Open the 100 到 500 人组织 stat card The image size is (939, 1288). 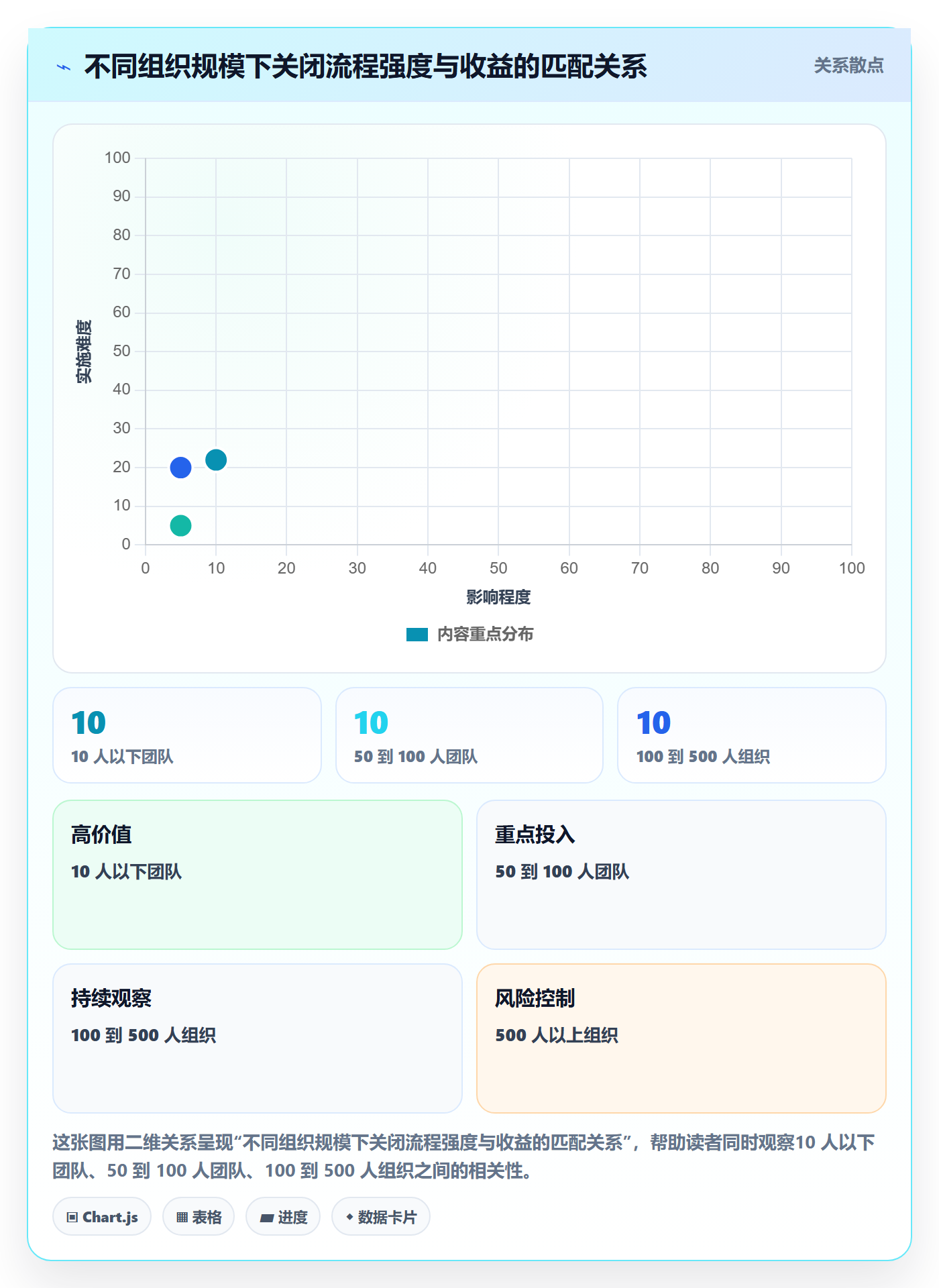coord(752,735)
